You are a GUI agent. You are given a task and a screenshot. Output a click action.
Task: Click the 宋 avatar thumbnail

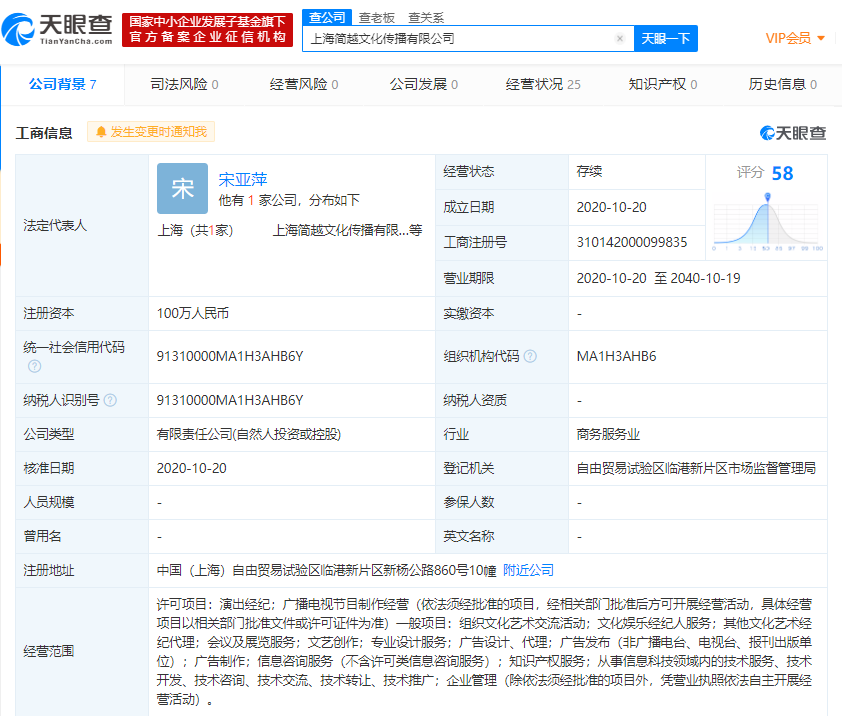pos(183,189)
